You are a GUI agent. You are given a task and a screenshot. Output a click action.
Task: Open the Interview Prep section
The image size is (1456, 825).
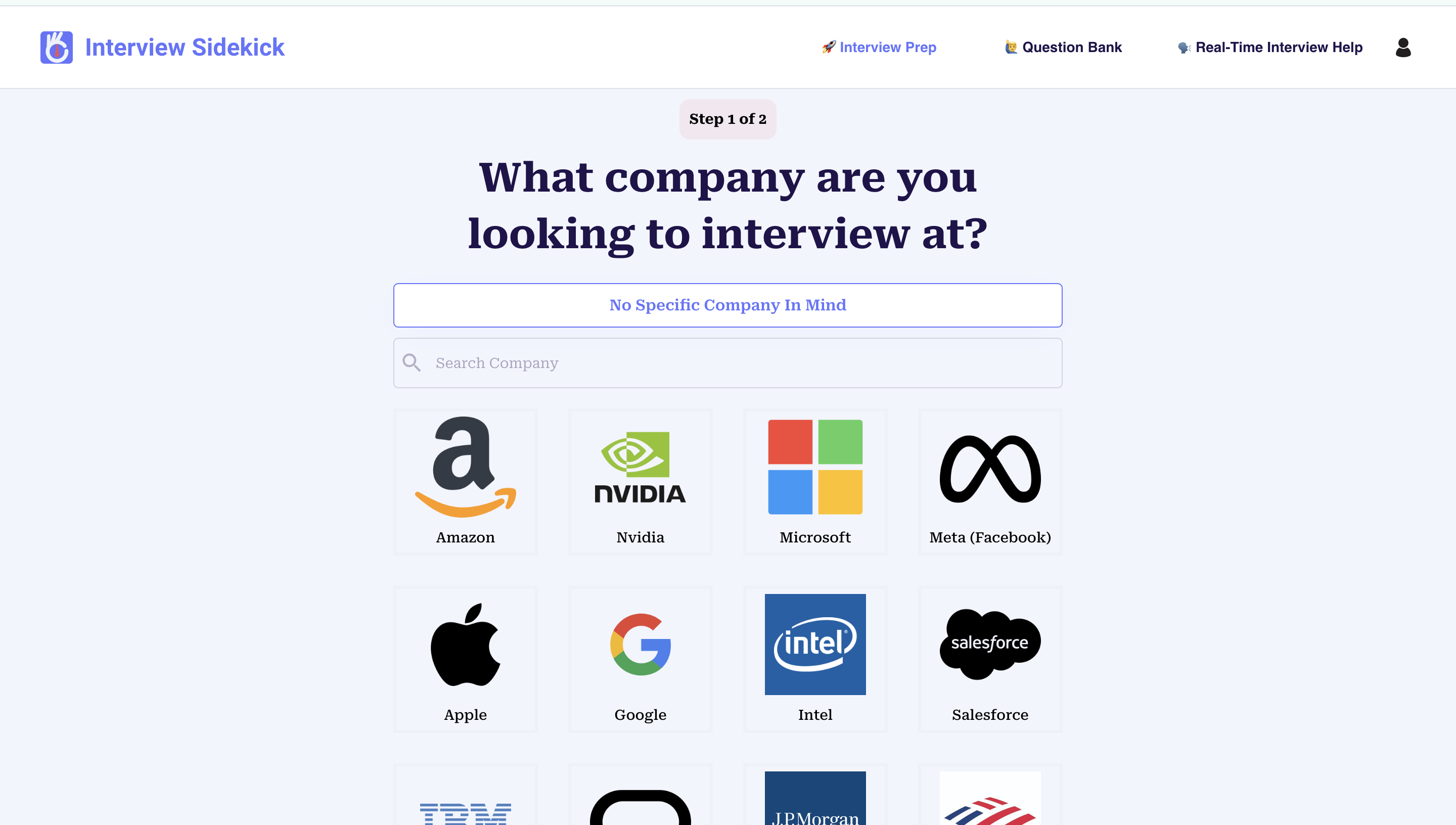click(x=877, y=47)
